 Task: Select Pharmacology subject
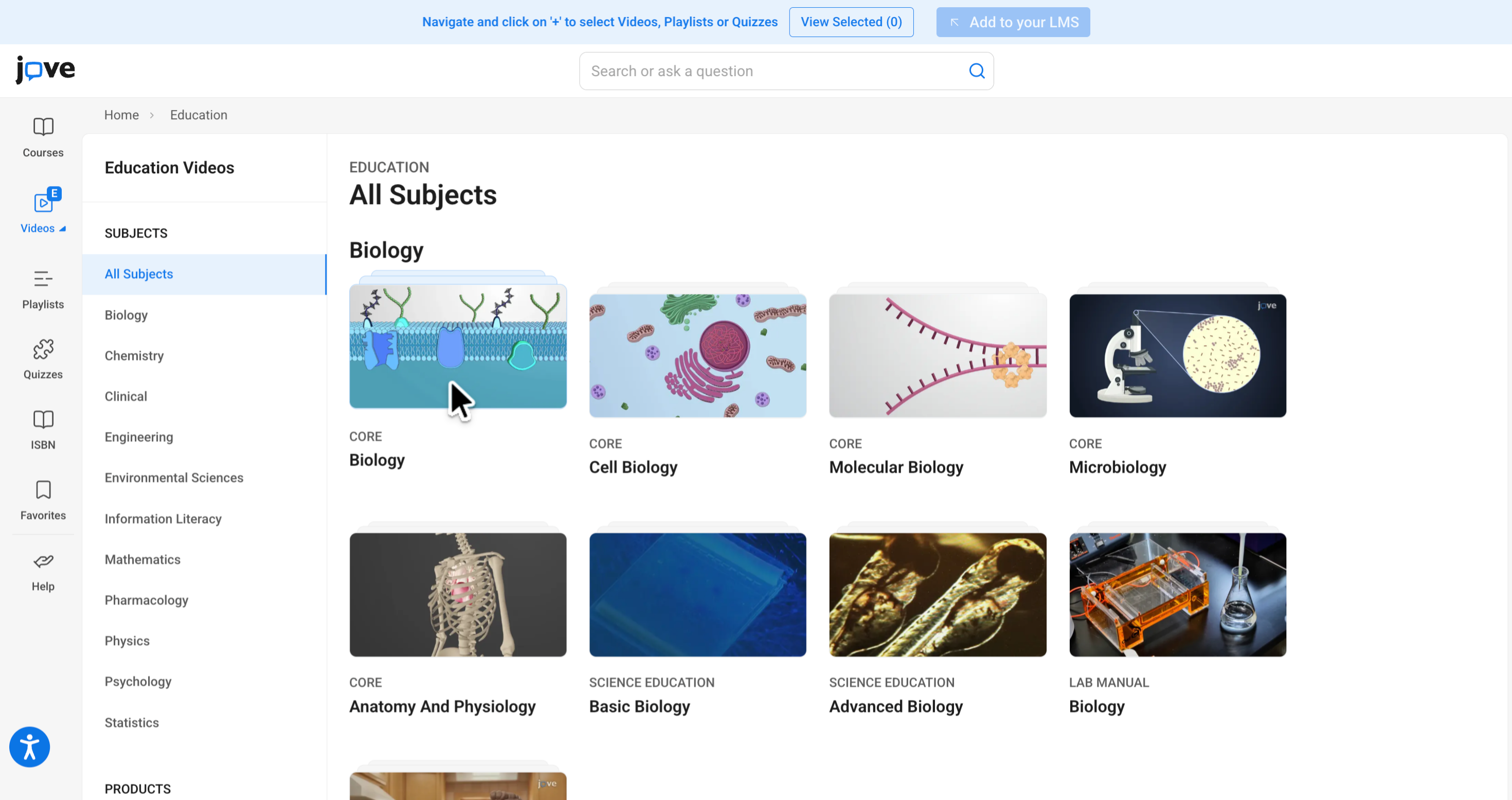146,601
